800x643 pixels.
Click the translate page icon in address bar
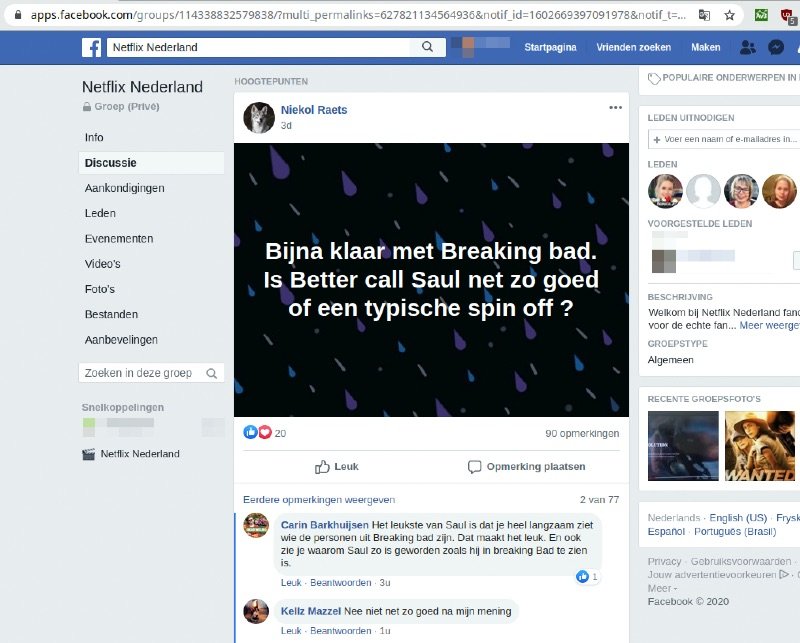[x=704, y=15]
